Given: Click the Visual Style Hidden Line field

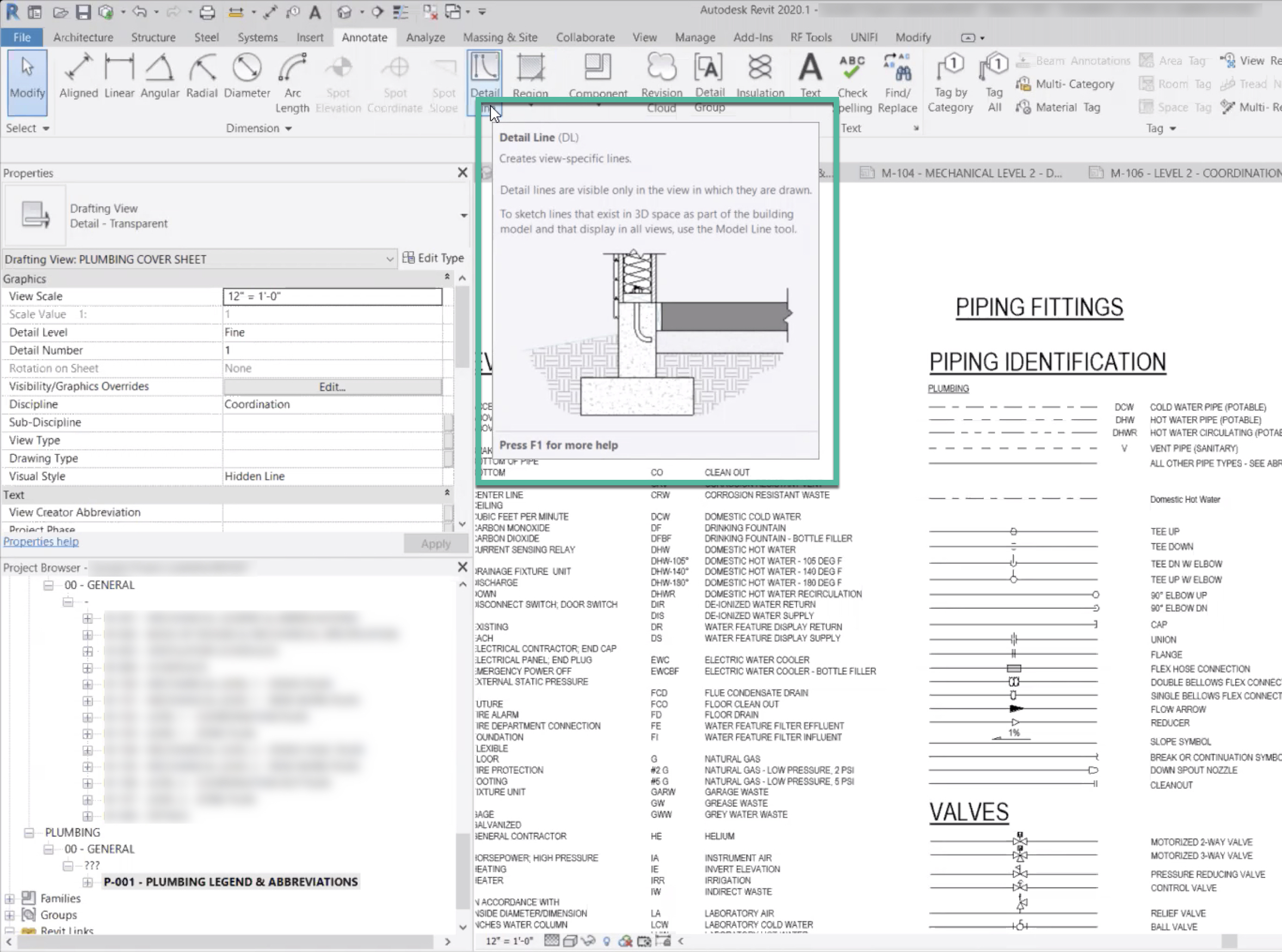Looking at the screenshot, I should (330, 476).
